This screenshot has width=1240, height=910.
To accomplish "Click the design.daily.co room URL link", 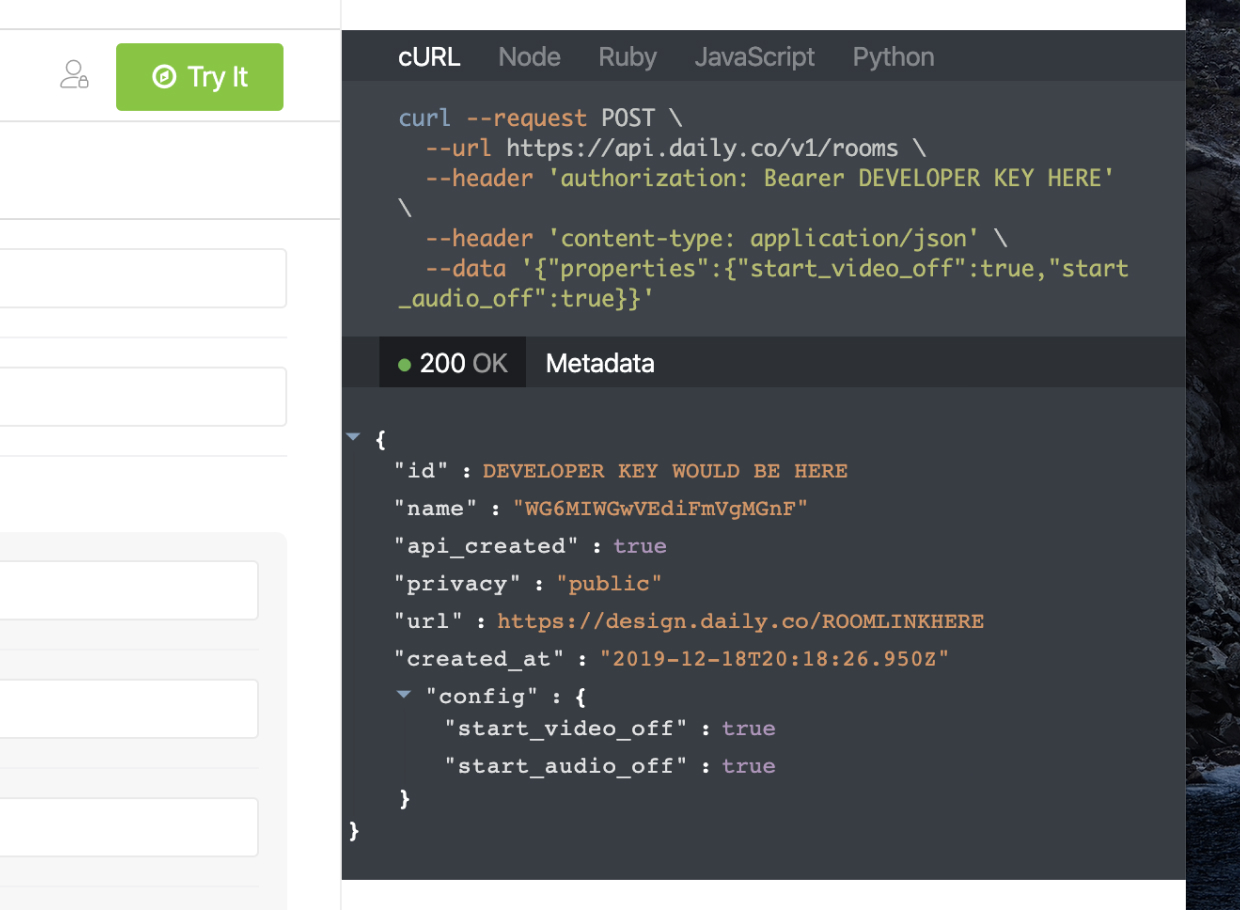I will 740,621.
